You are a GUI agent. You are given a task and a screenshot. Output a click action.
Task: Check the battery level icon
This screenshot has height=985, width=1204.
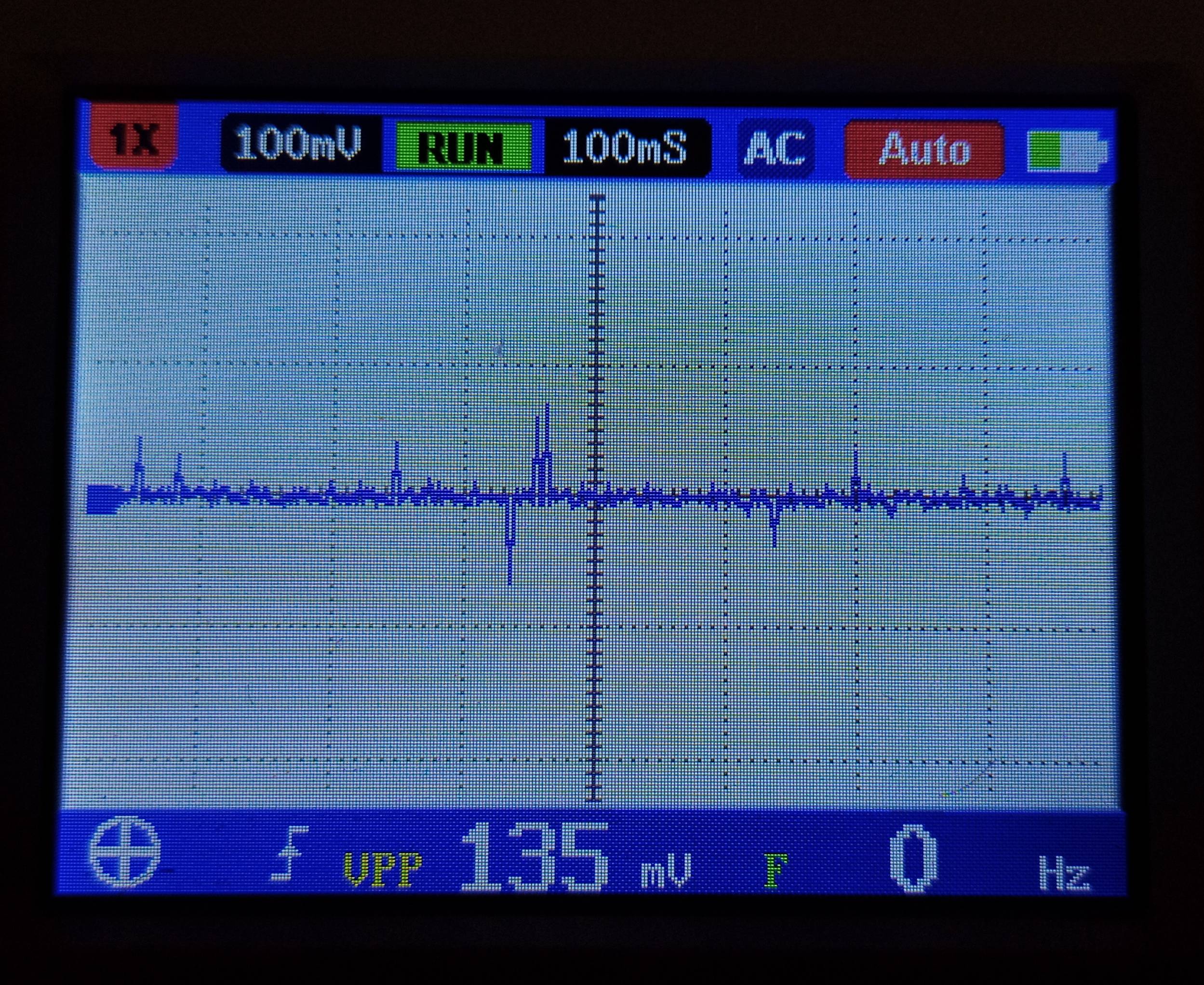point(1066,151)
